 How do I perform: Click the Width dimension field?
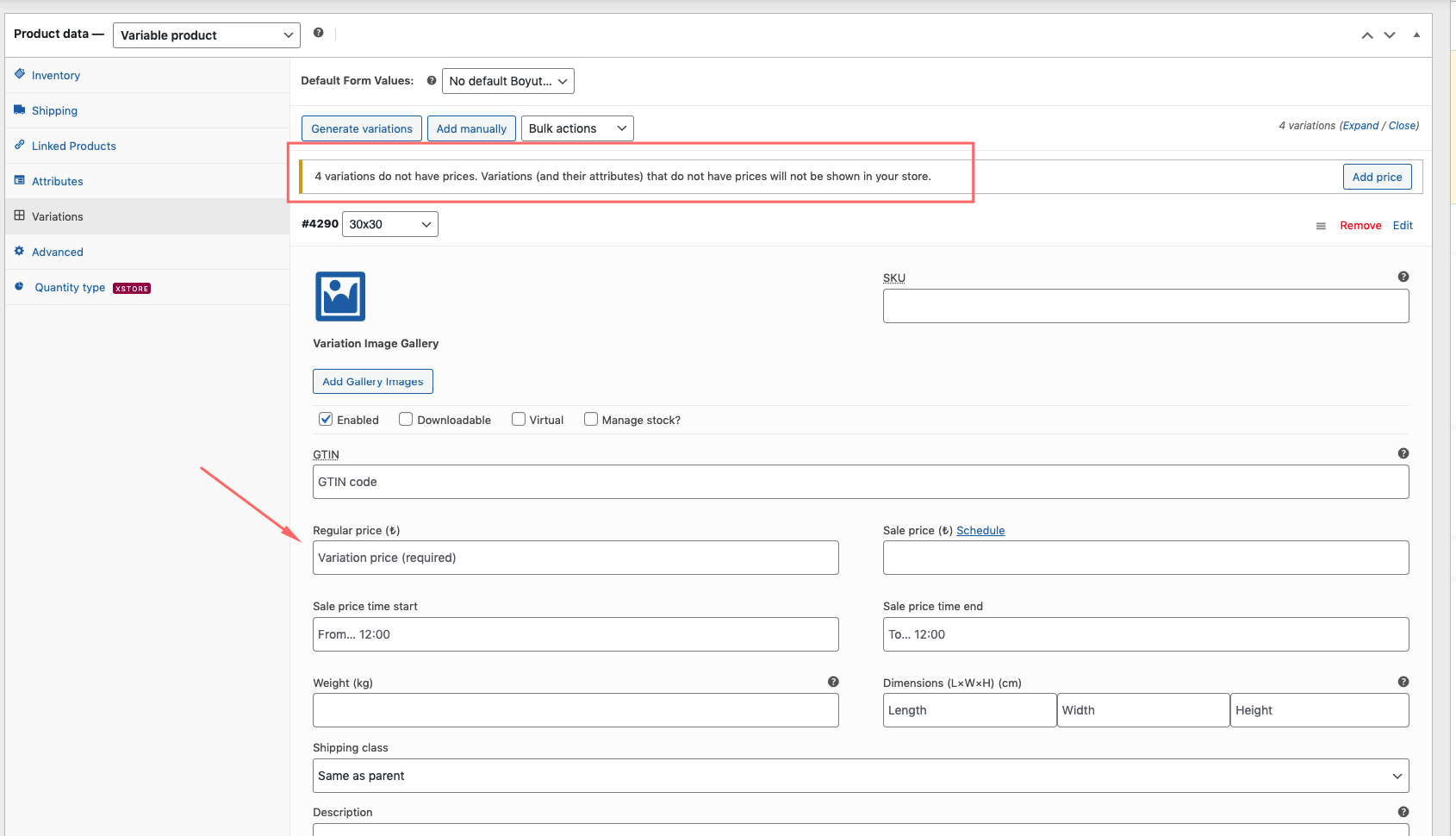pos(1143,710)
